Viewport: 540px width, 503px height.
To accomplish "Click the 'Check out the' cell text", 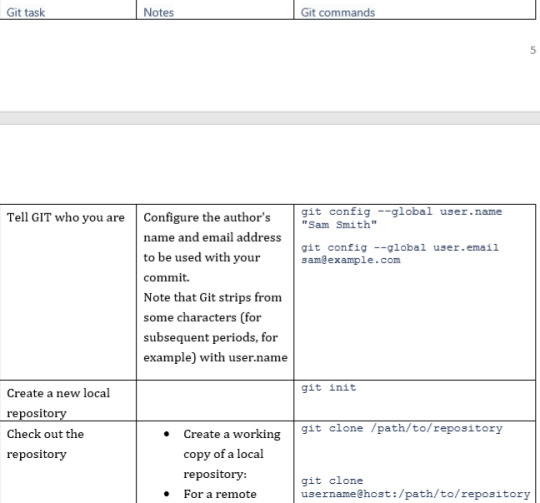I will click(45, 434).
